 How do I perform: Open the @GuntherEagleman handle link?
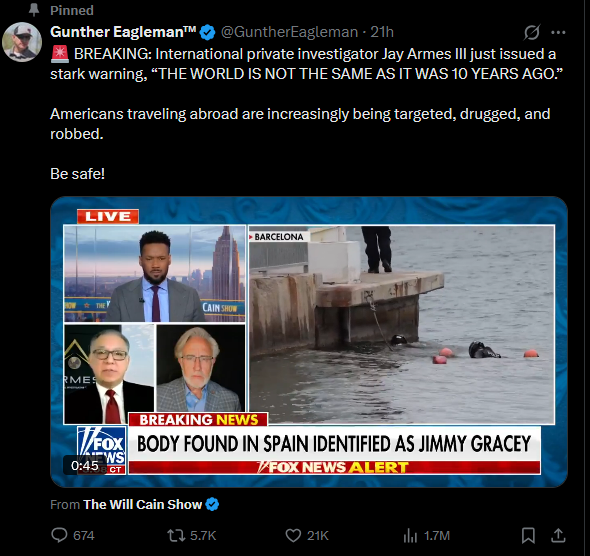tap(289, 32)
